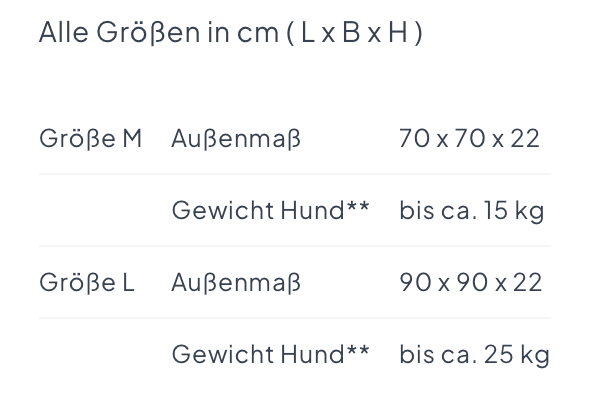Click divider line below Größe M Außenmaß row
608x406 pixels.
(295, 174)
